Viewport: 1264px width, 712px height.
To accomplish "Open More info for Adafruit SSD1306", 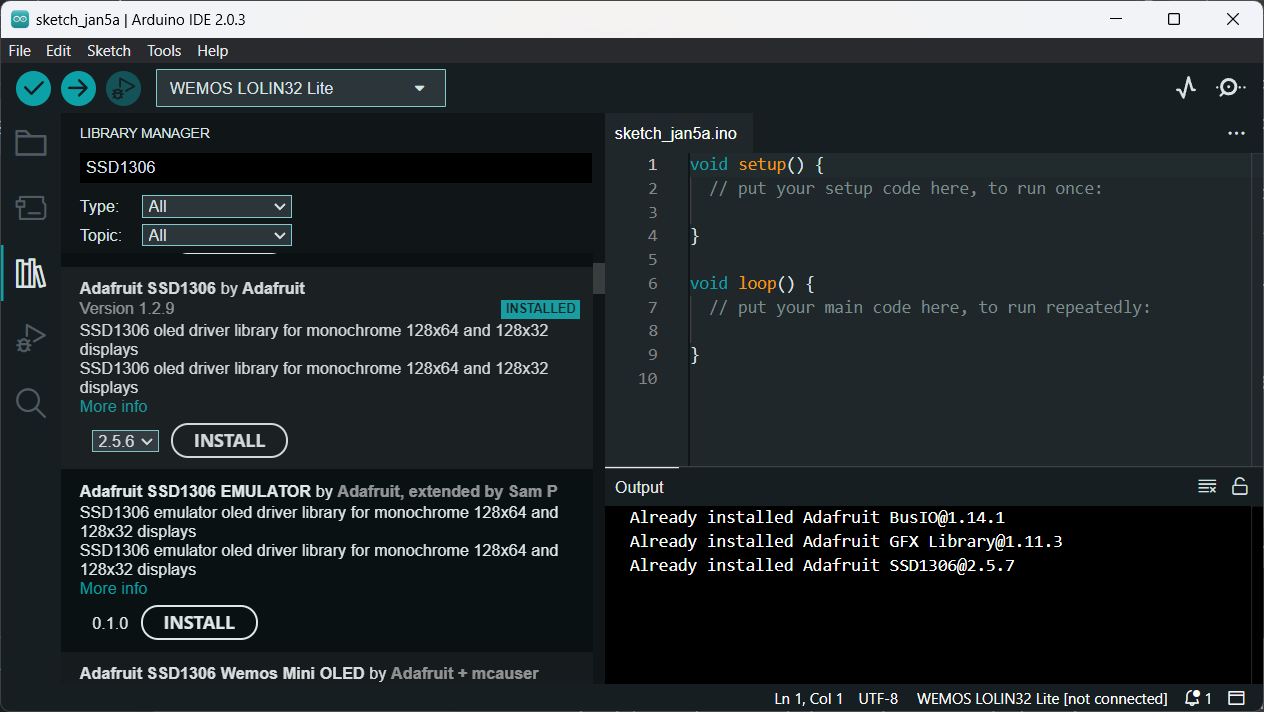I will click(113, 407).
